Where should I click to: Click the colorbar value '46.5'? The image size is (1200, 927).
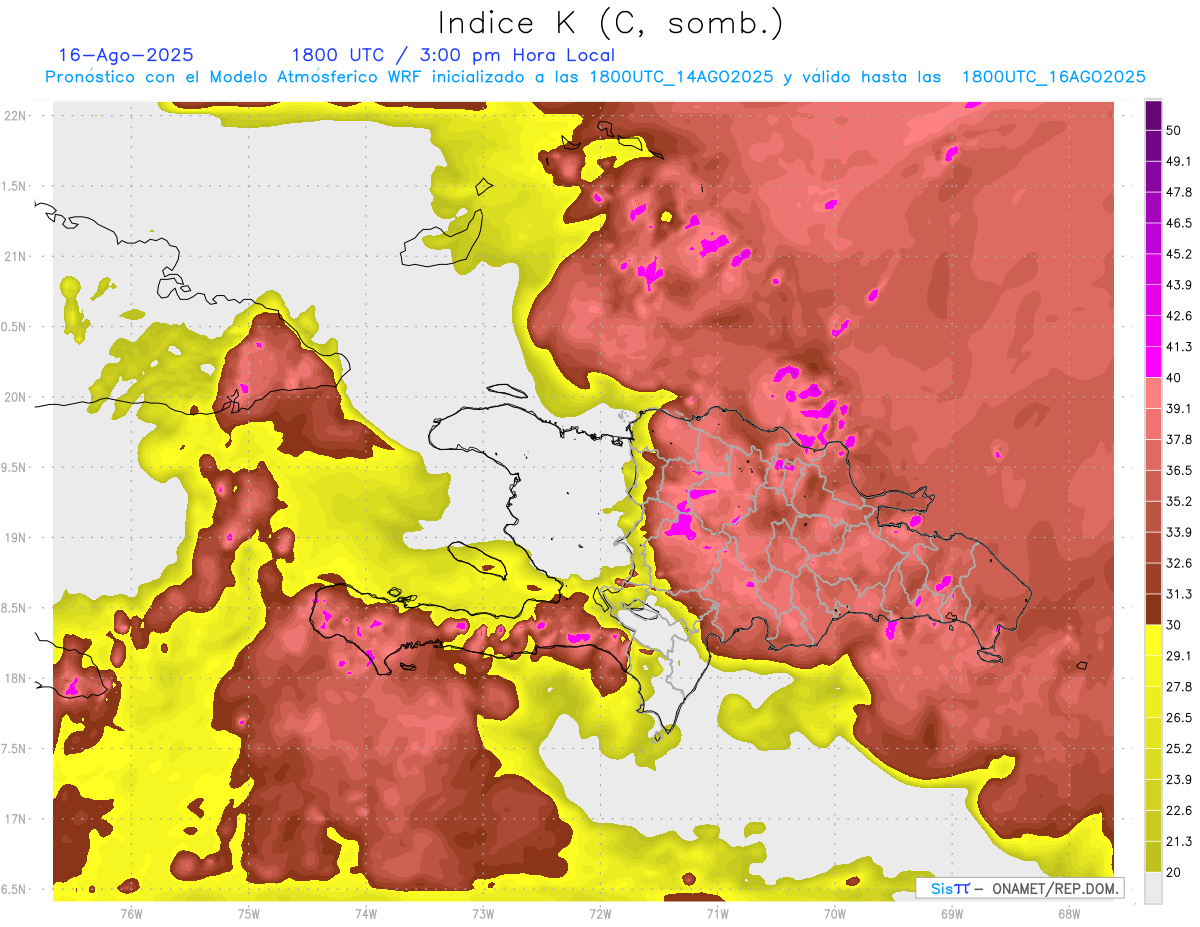point(1179,223)
